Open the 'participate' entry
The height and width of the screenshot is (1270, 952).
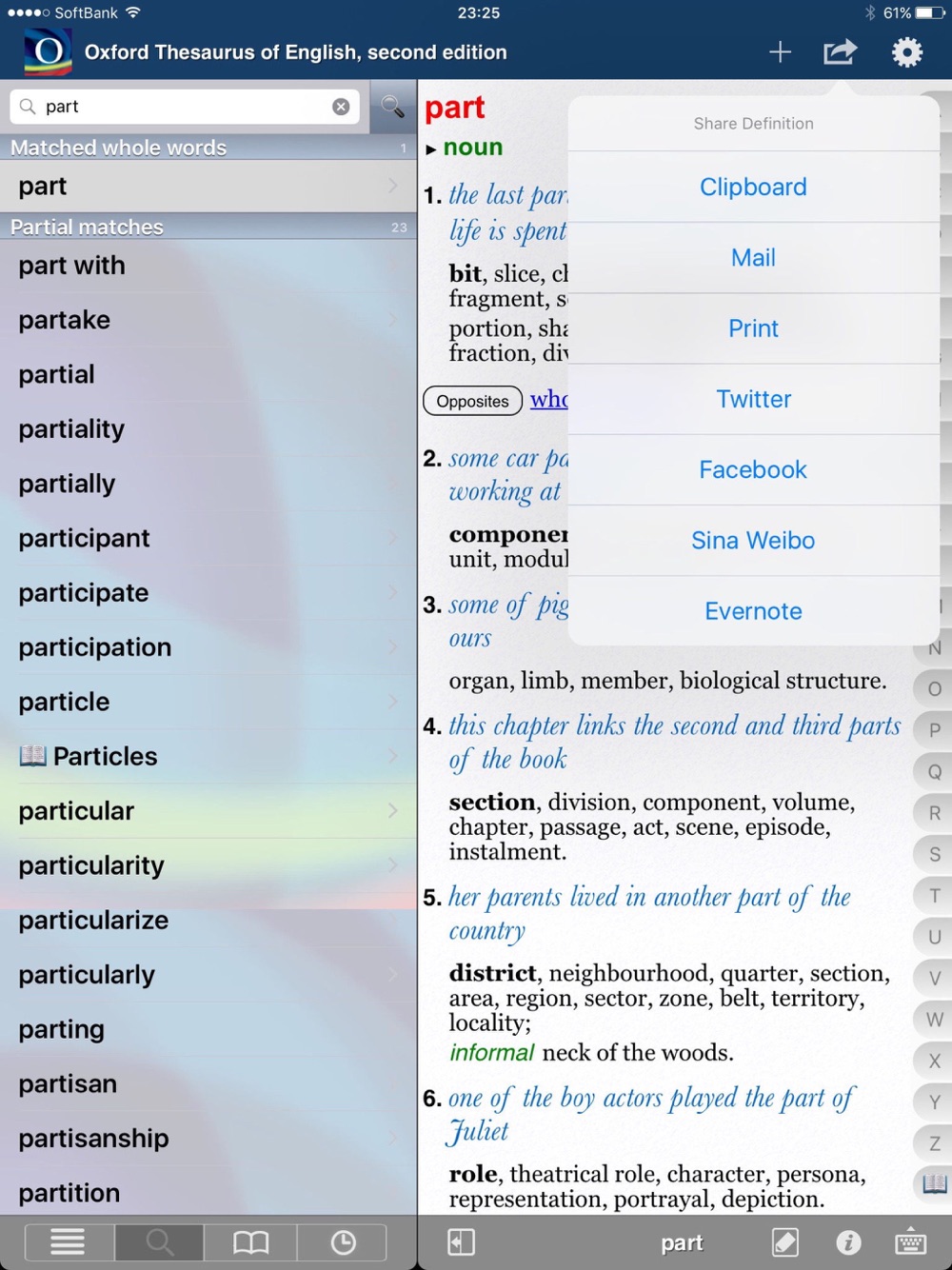tap(208, 593)
